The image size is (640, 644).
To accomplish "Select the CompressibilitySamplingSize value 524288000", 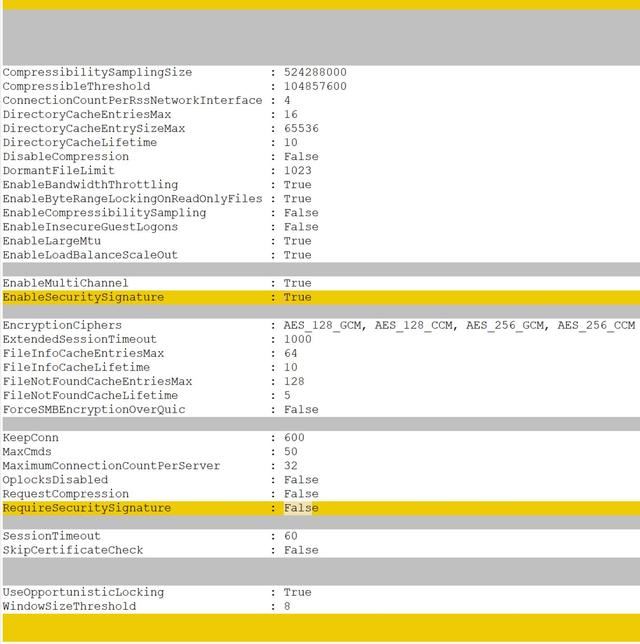I will coord(315,73).
